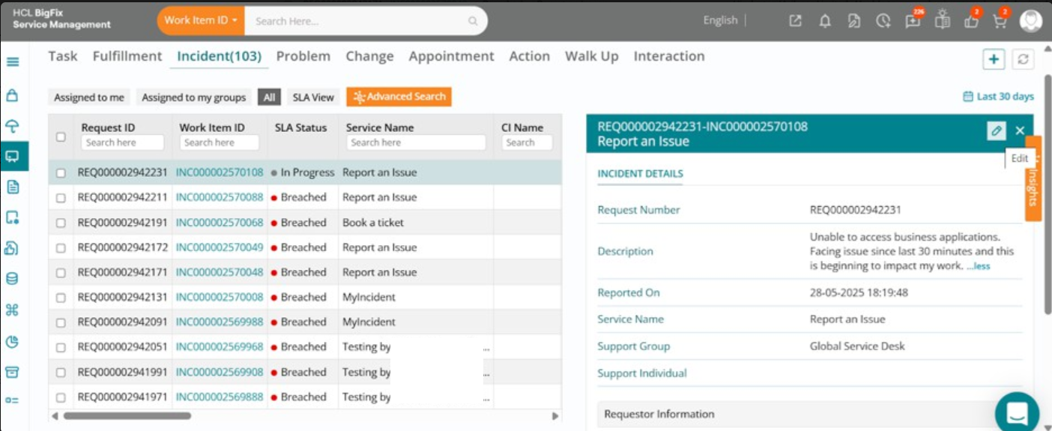Open the notifications bell icon
Screen dimensions: 1052x431
pos(825,21)
